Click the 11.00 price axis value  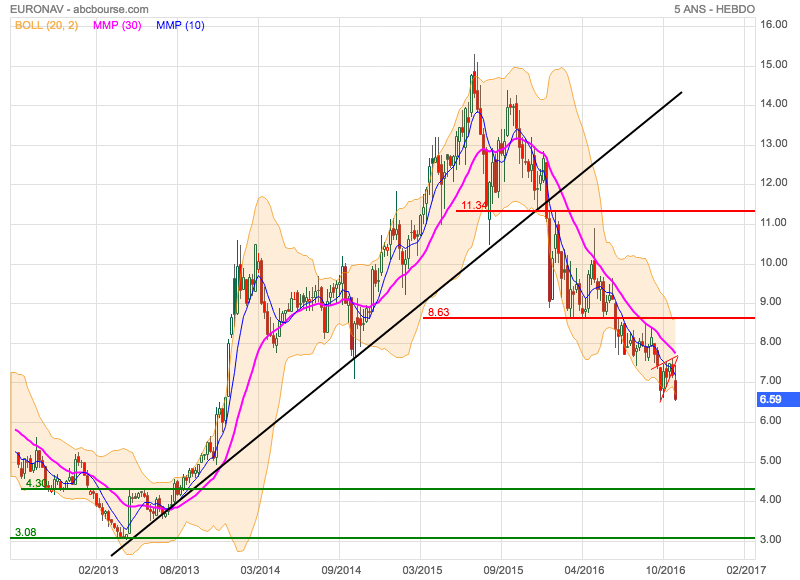coord(773,222)
